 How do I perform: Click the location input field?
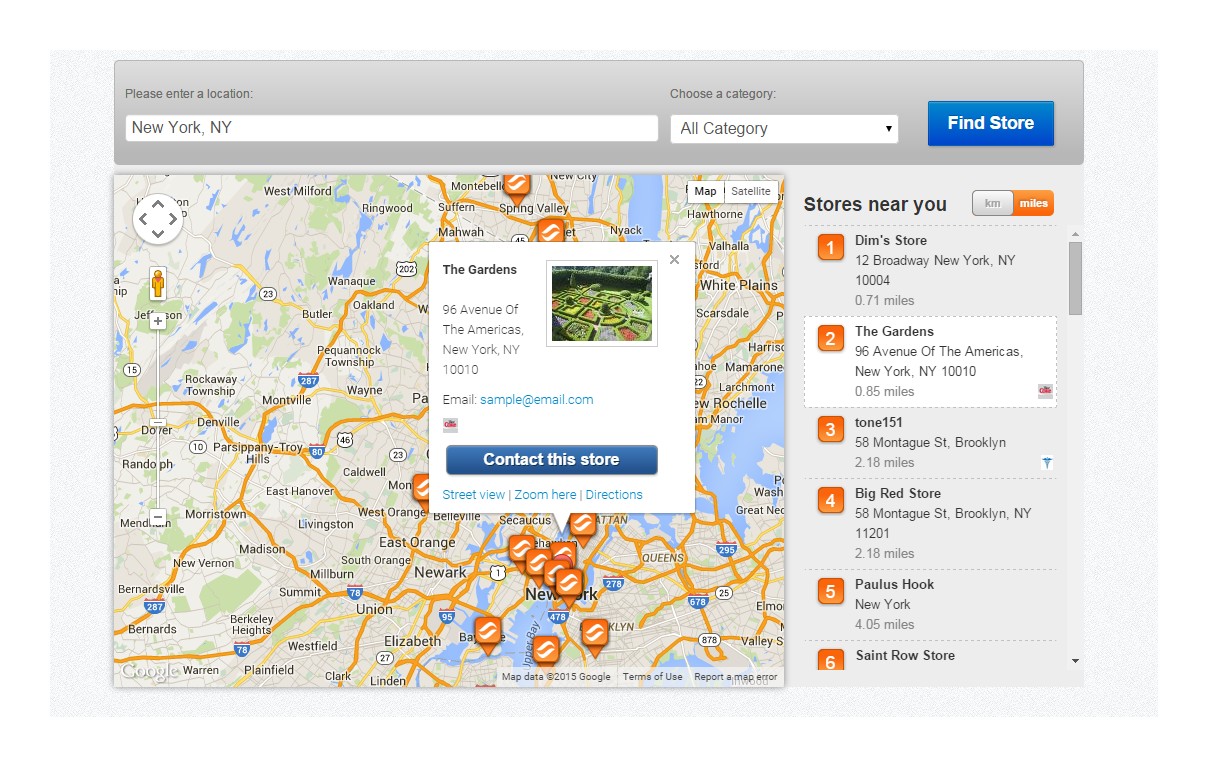click(x=391, y=128)
